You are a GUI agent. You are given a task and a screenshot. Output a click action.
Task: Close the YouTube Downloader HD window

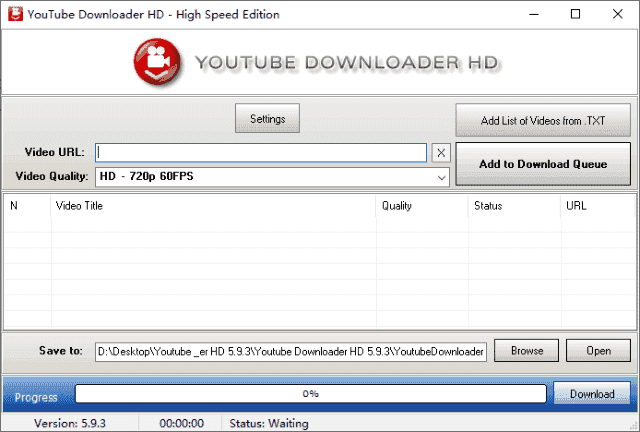point(618,14)
